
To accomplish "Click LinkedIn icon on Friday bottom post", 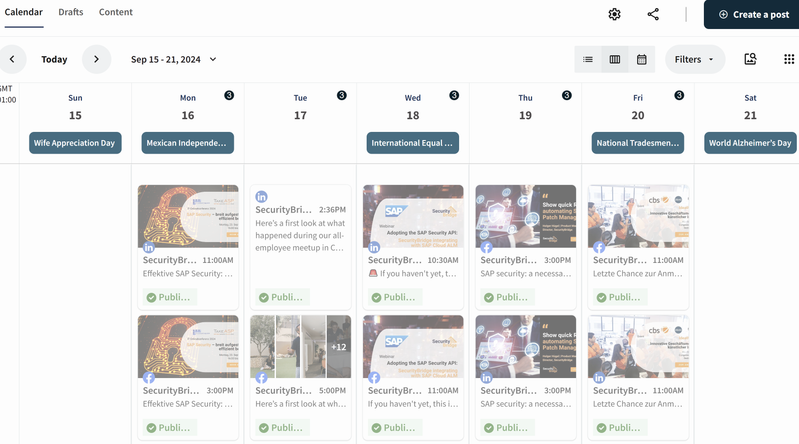I will (x=599, y=378).
